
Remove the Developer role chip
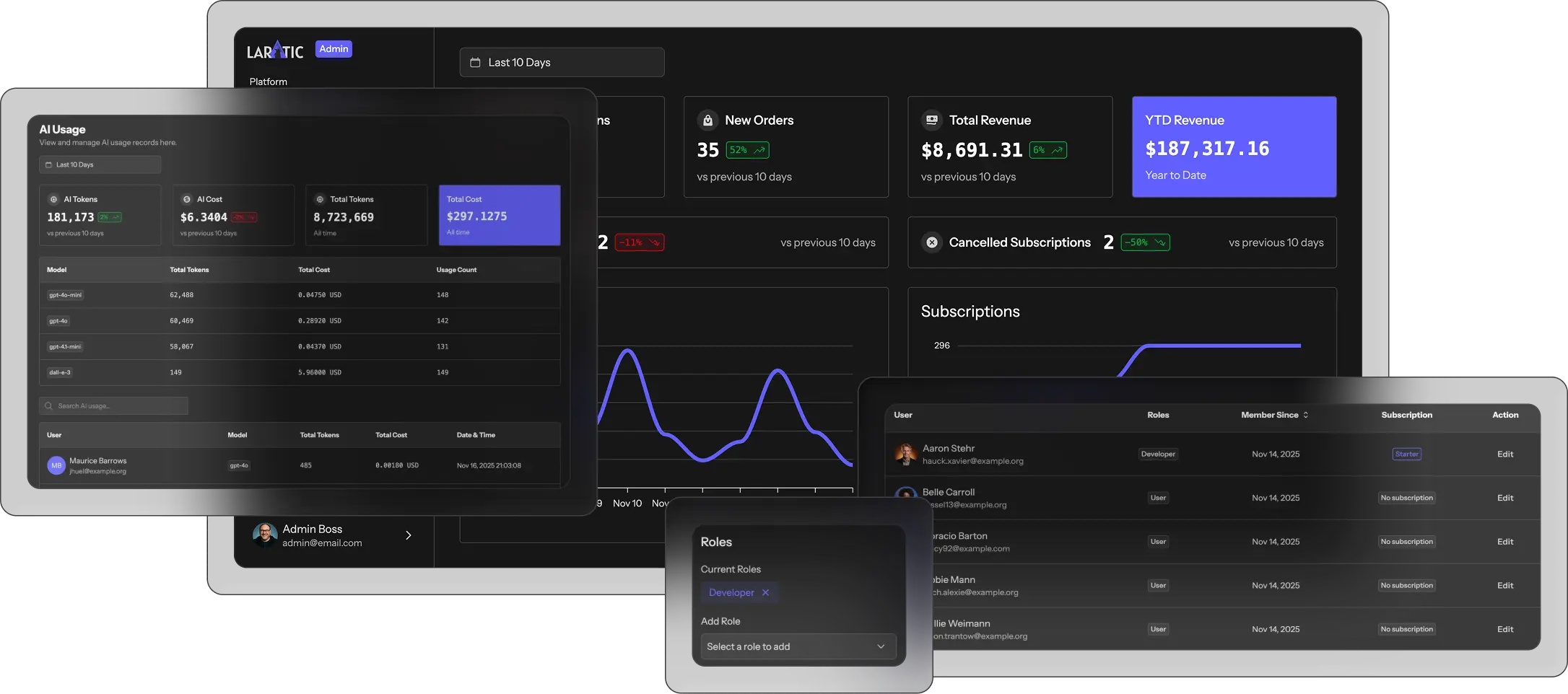765,592
